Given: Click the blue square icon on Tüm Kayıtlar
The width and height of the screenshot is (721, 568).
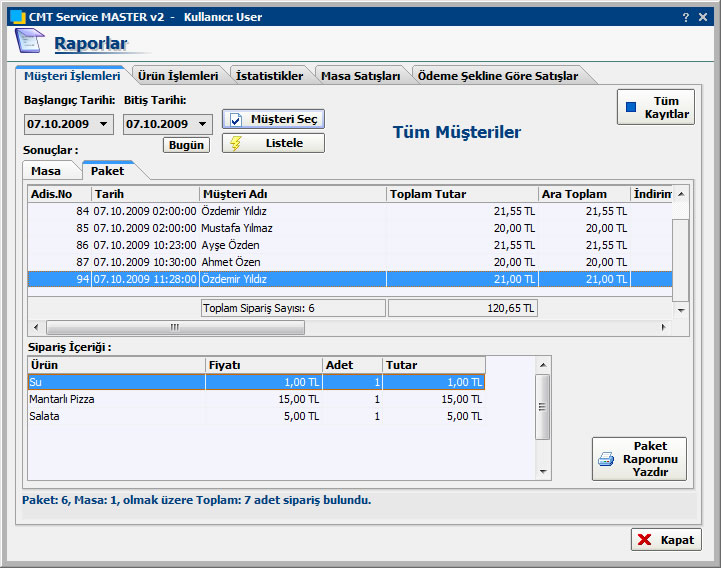Looking at the screenshot, I should pos(630,107).
